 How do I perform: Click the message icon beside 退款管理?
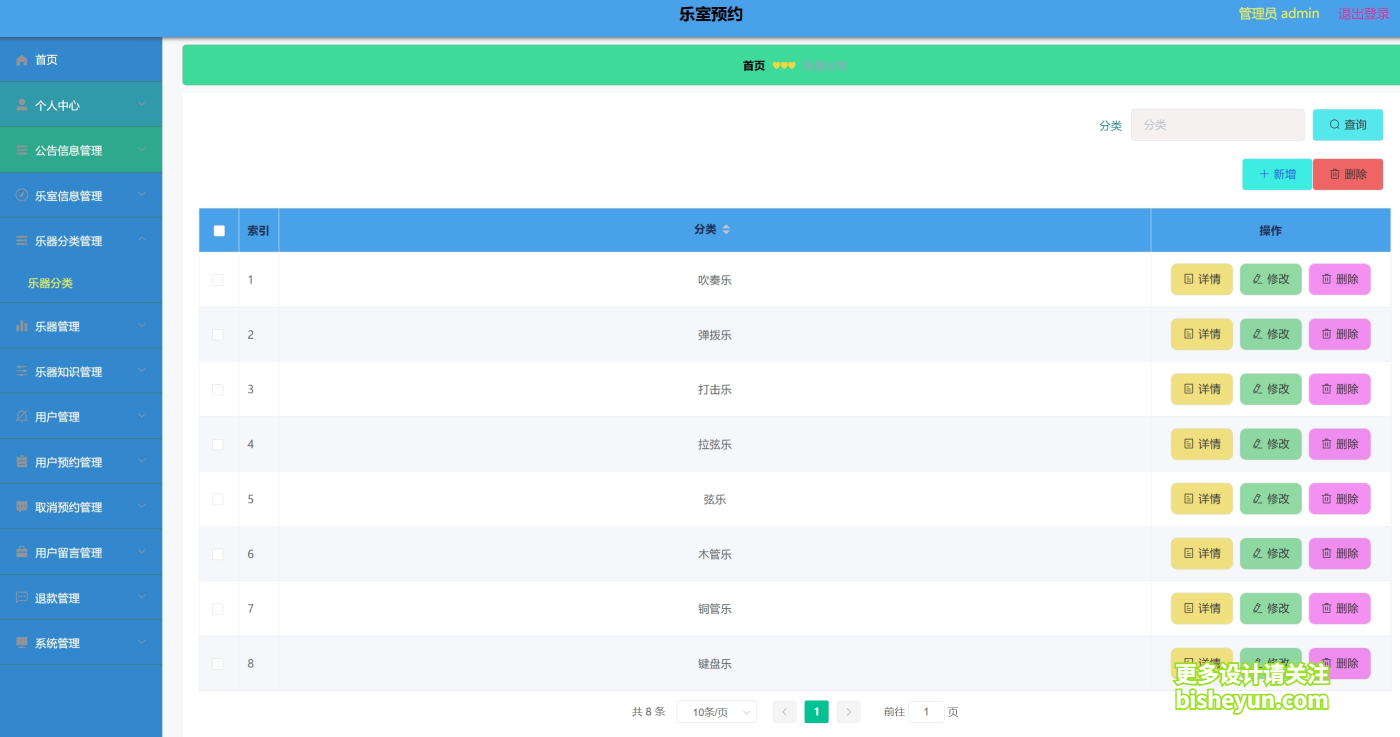point(22,597)
